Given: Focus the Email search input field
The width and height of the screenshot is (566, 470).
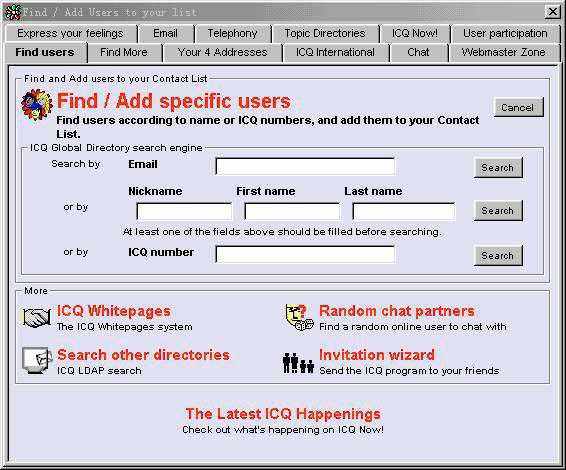Looking at the screenshot, I should point(305,166).
